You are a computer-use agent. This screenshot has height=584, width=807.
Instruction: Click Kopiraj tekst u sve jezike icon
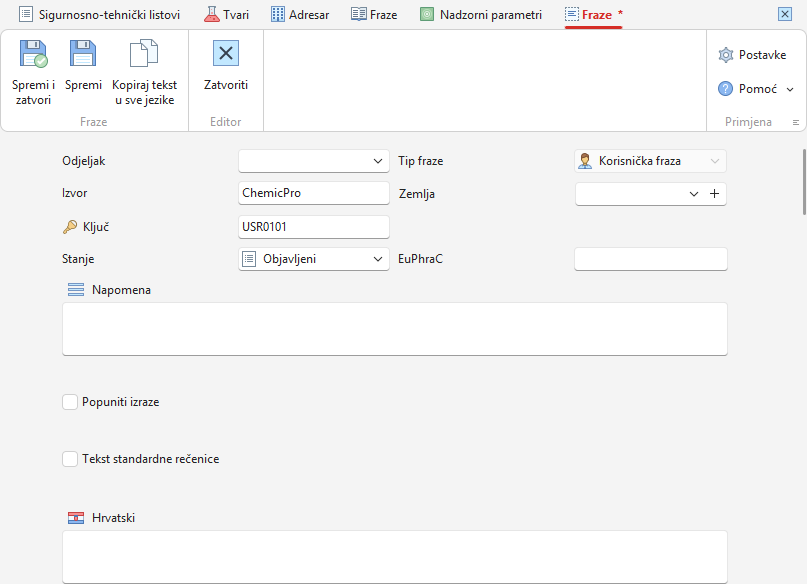pos(144,54)
